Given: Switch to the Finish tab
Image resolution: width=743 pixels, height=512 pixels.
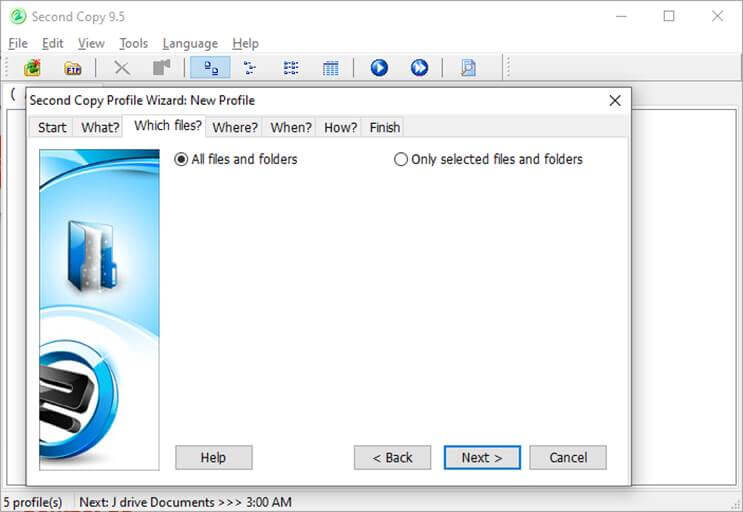Looking at the screenshot, I should pos(385,127).
